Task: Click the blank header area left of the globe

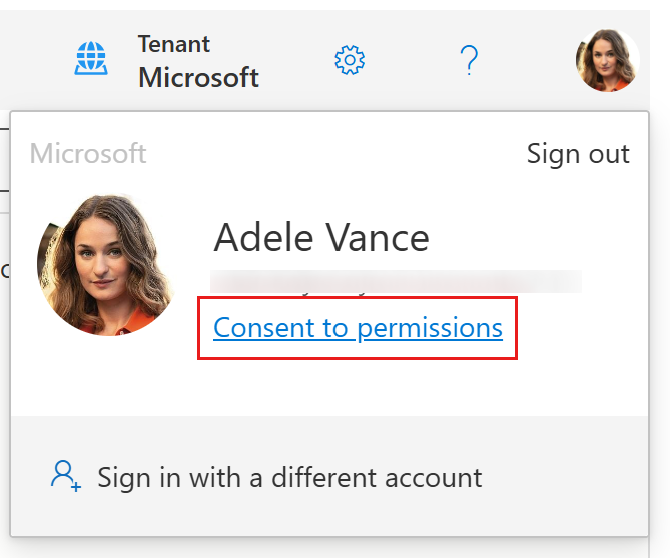Action: [x=36, y=60]
